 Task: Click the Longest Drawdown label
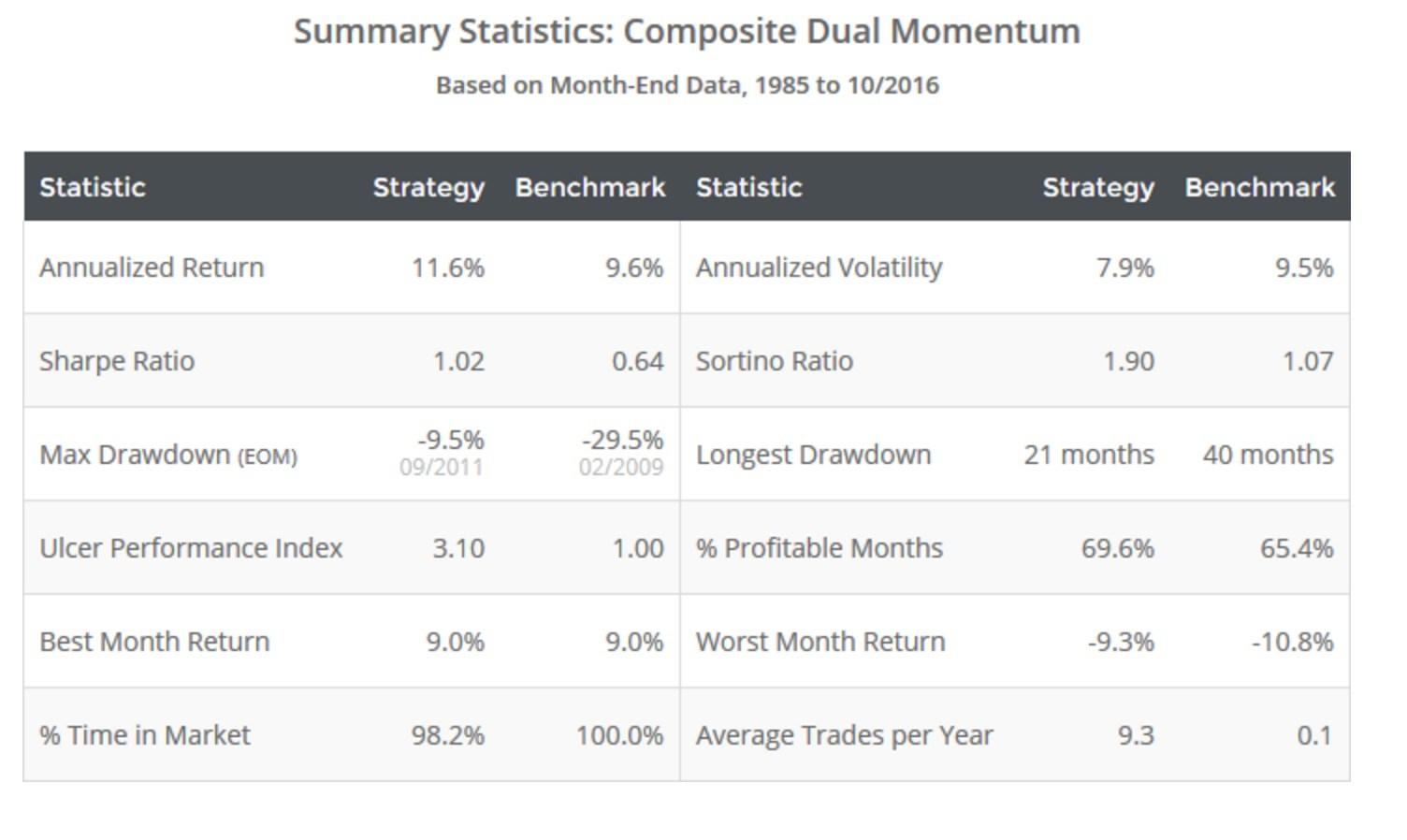813,455
